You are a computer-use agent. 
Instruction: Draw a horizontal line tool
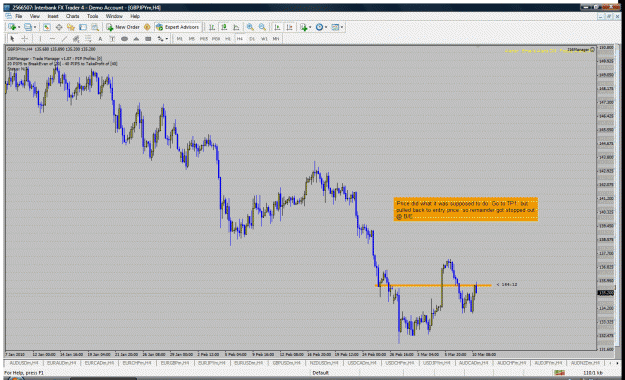(x=52, y=39)
